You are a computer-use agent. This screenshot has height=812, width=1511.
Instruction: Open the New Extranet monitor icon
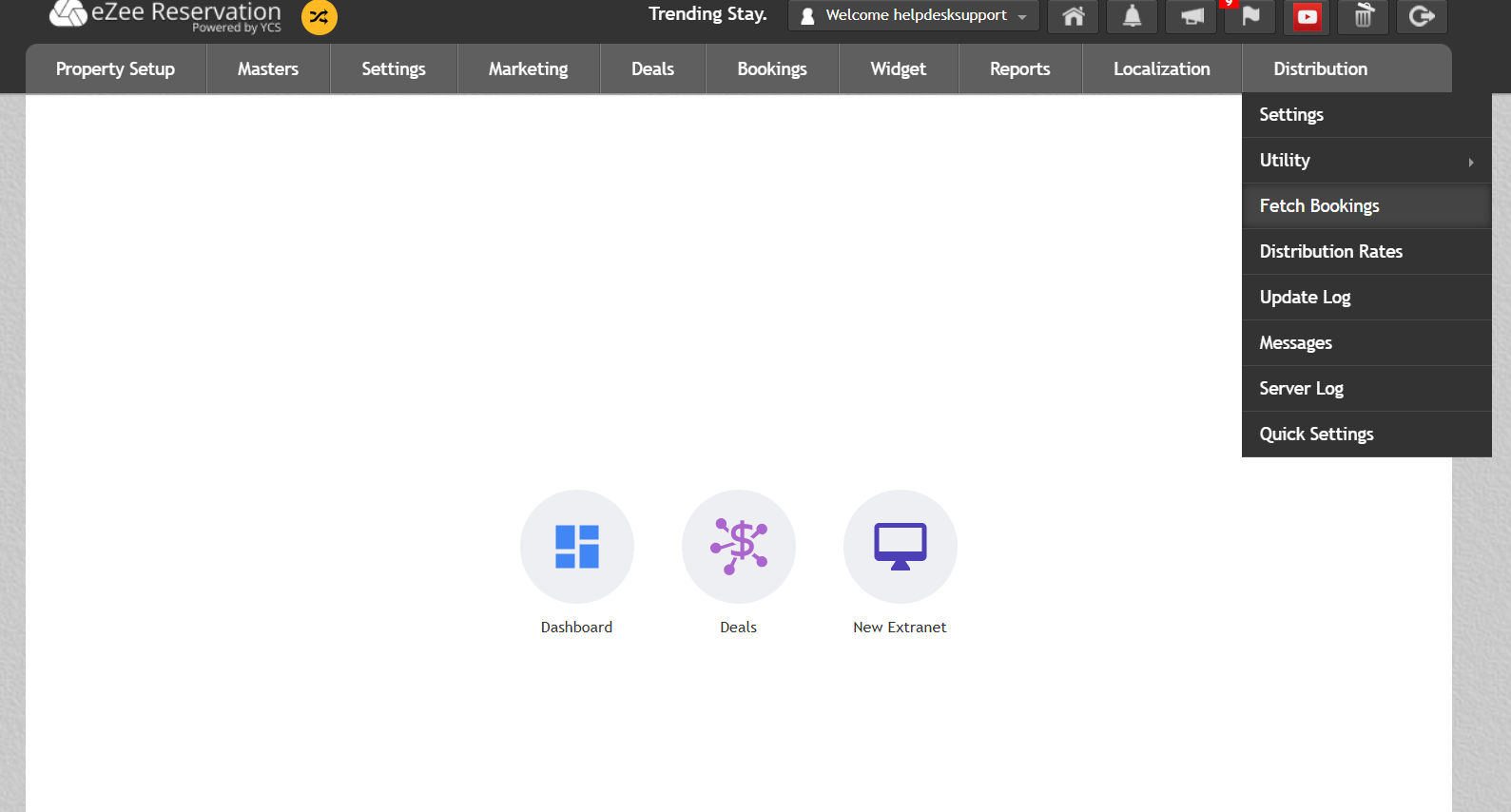tap(901, 547)
